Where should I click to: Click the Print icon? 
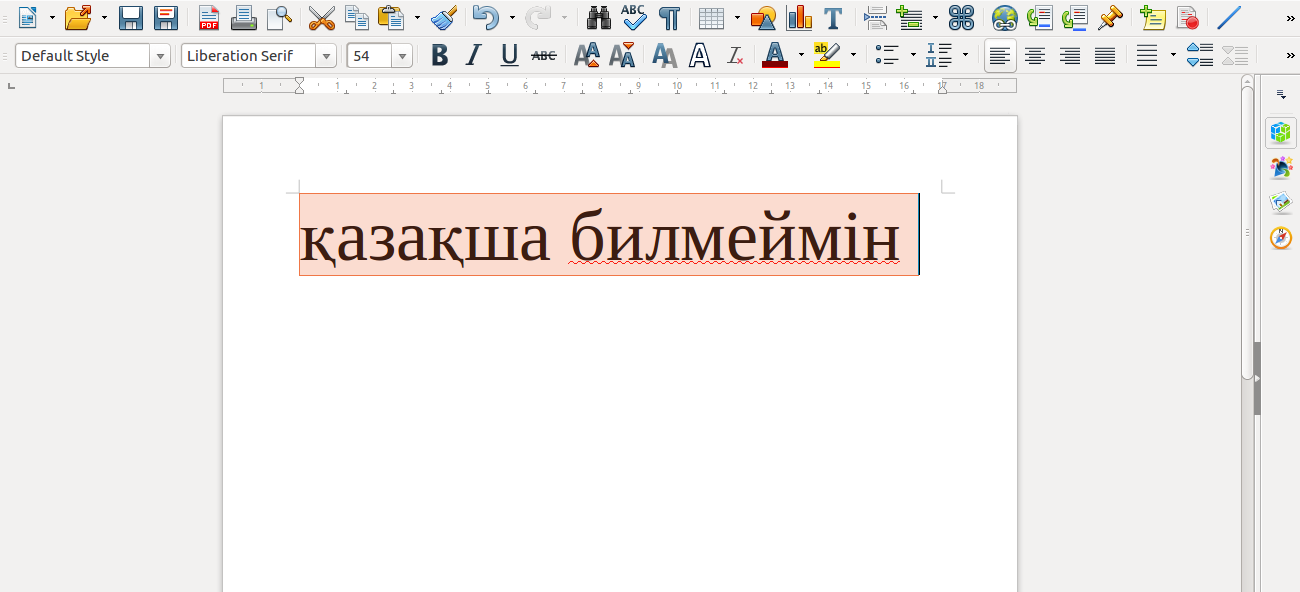(x=243, y=17)
